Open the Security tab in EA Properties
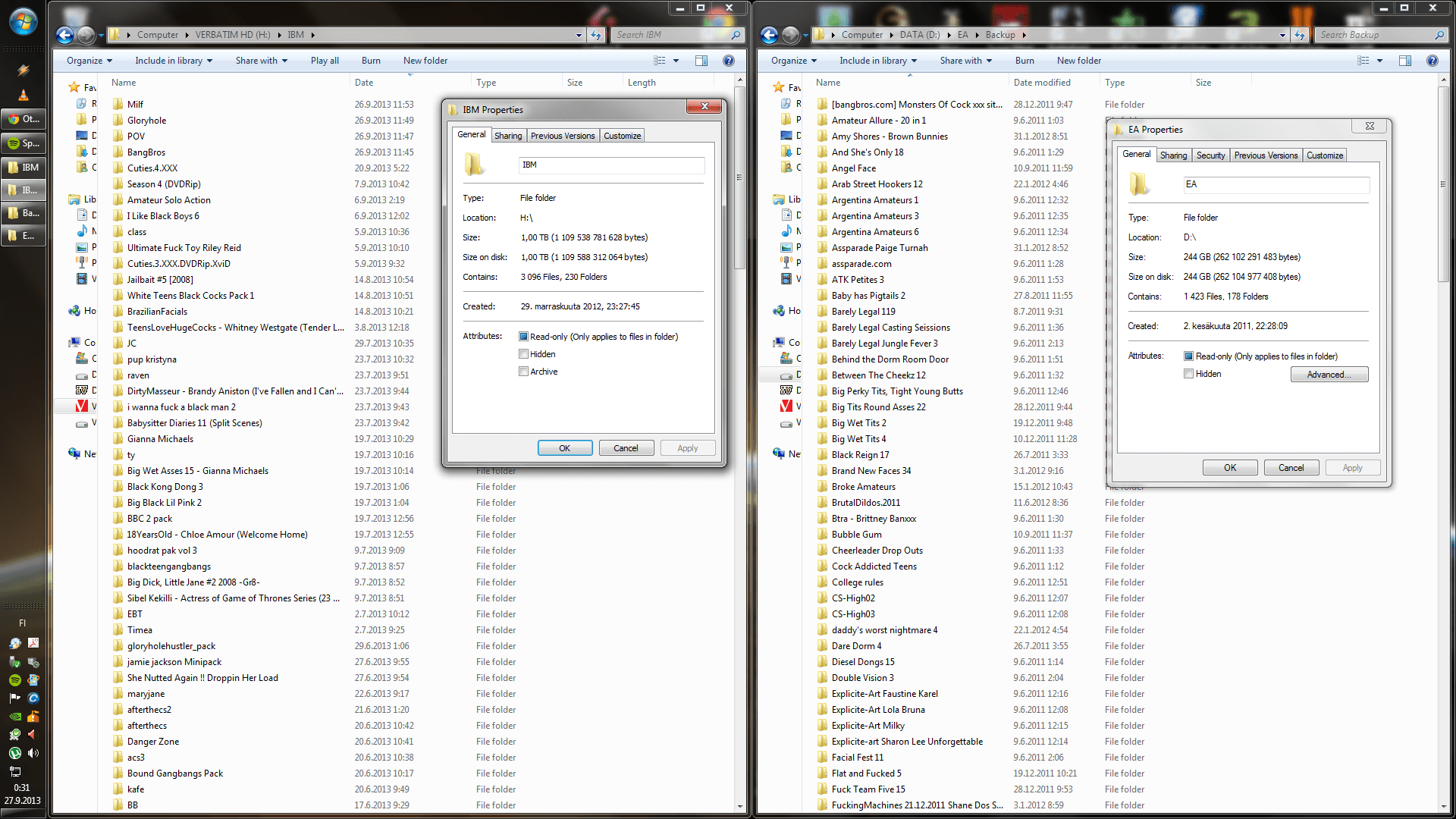 [x=1210, y=155]
